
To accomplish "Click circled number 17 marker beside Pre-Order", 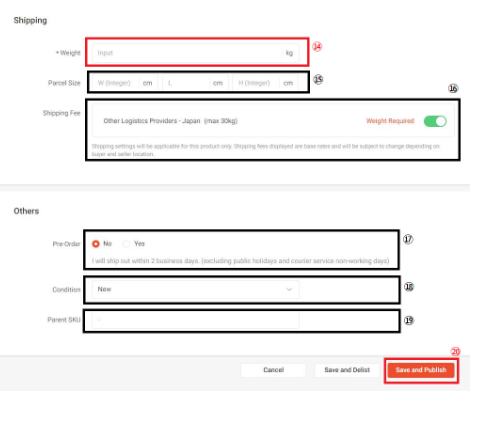I will pos(408,239).
